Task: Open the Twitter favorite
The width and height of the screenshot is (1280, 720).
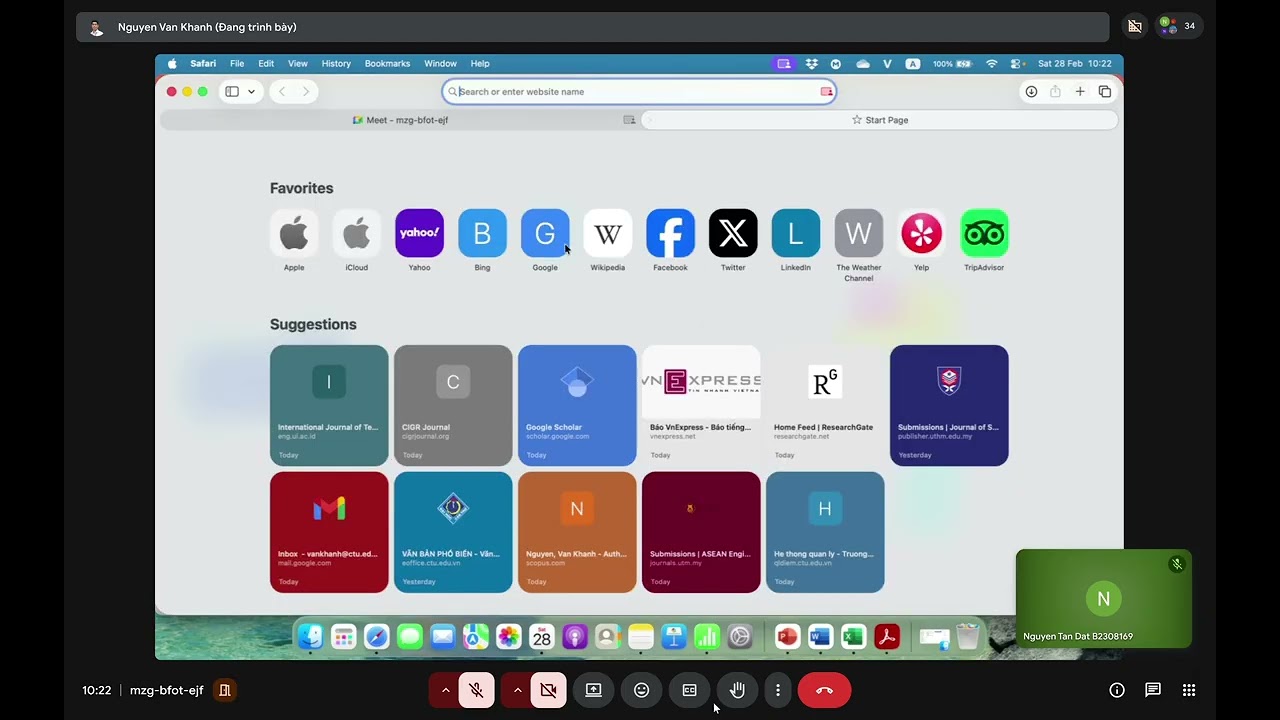Action: coord(733,233)
